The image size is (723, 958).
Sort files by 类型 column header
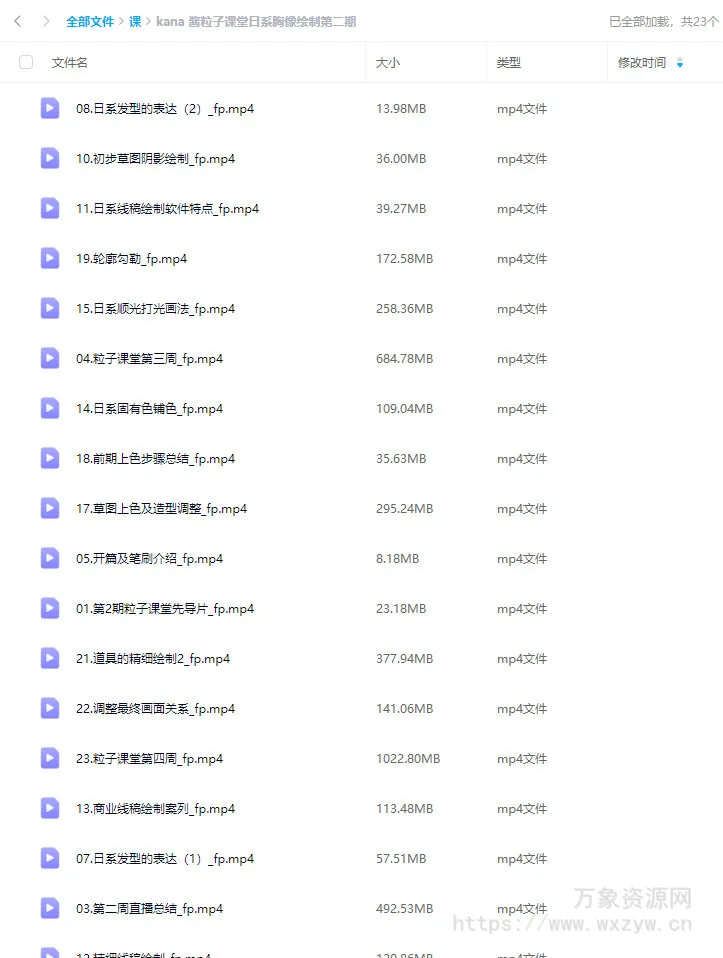(x=508, y=62)
